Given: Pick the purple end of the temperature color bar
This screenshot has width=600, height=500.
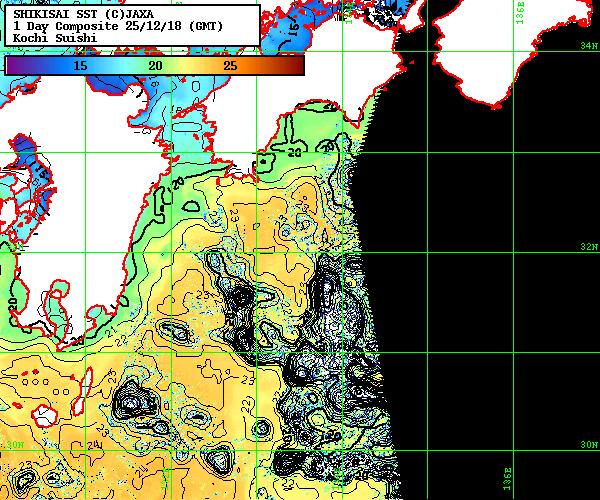Looking at the screenshot, I should click(12, 65).
